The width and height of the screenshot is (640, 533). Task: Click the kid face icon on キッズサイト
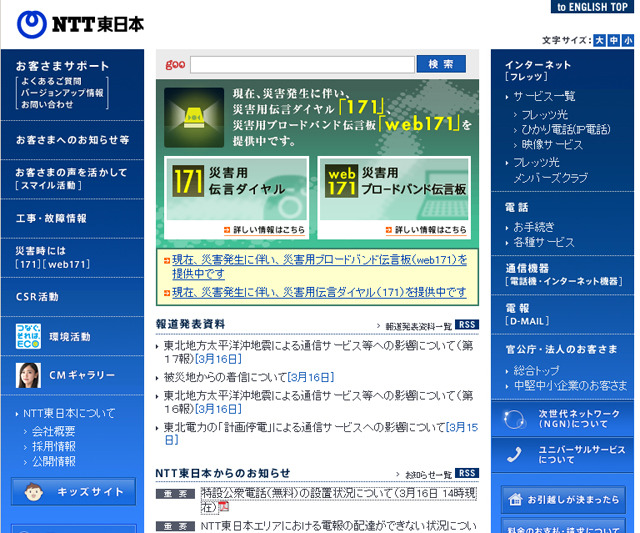33,492
